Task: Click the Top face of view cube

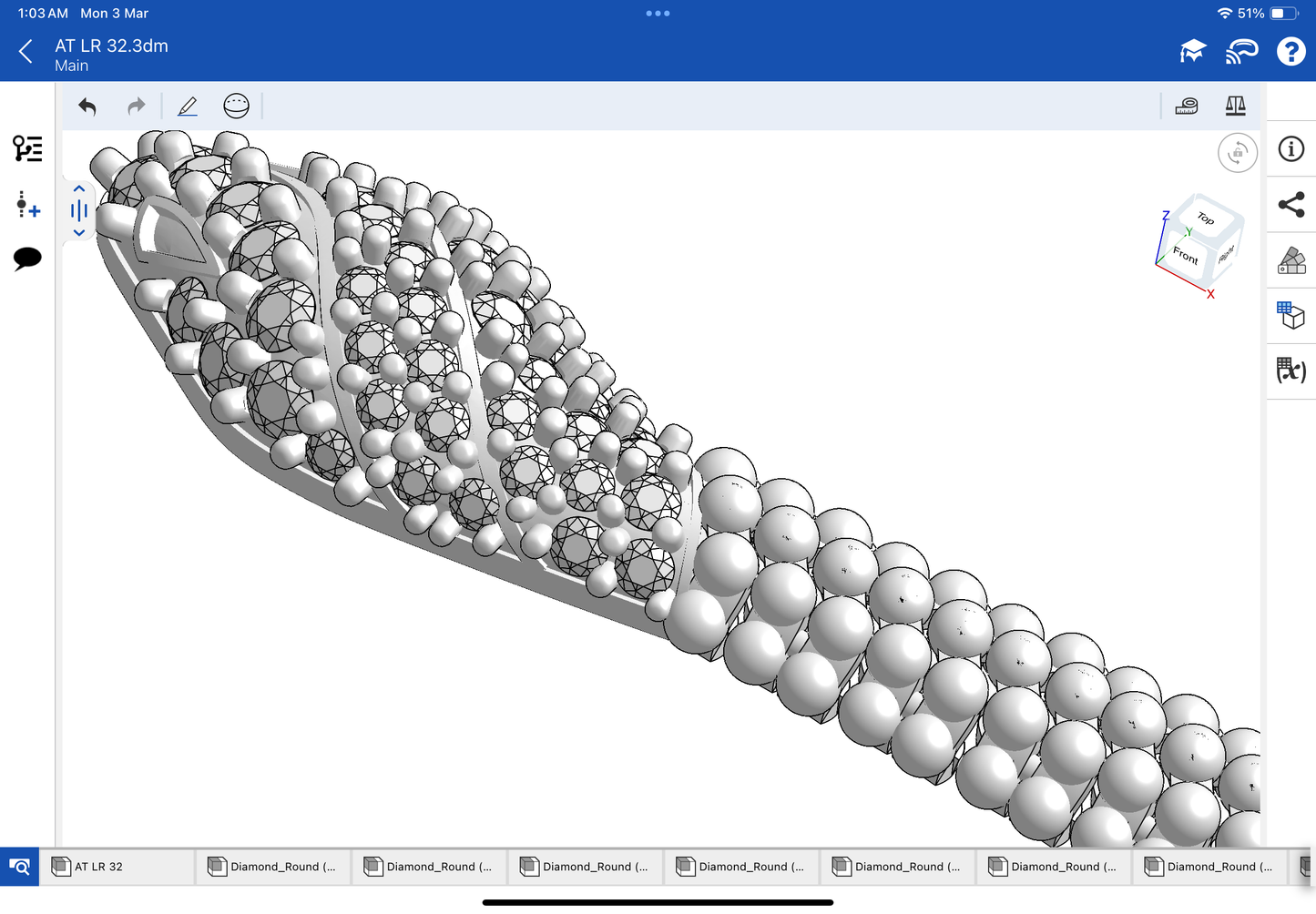Action: pos(1207,218)
